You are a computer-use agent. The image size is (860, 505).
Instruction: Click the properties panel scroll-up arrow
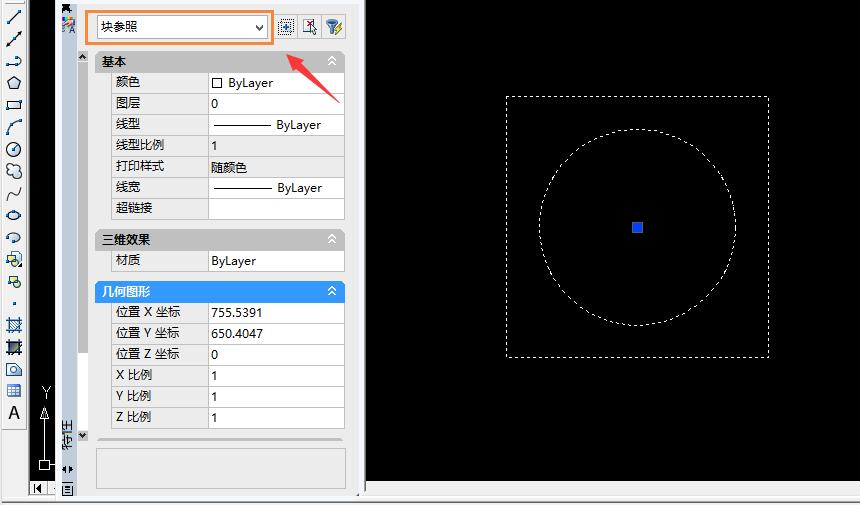pos(83,59)
